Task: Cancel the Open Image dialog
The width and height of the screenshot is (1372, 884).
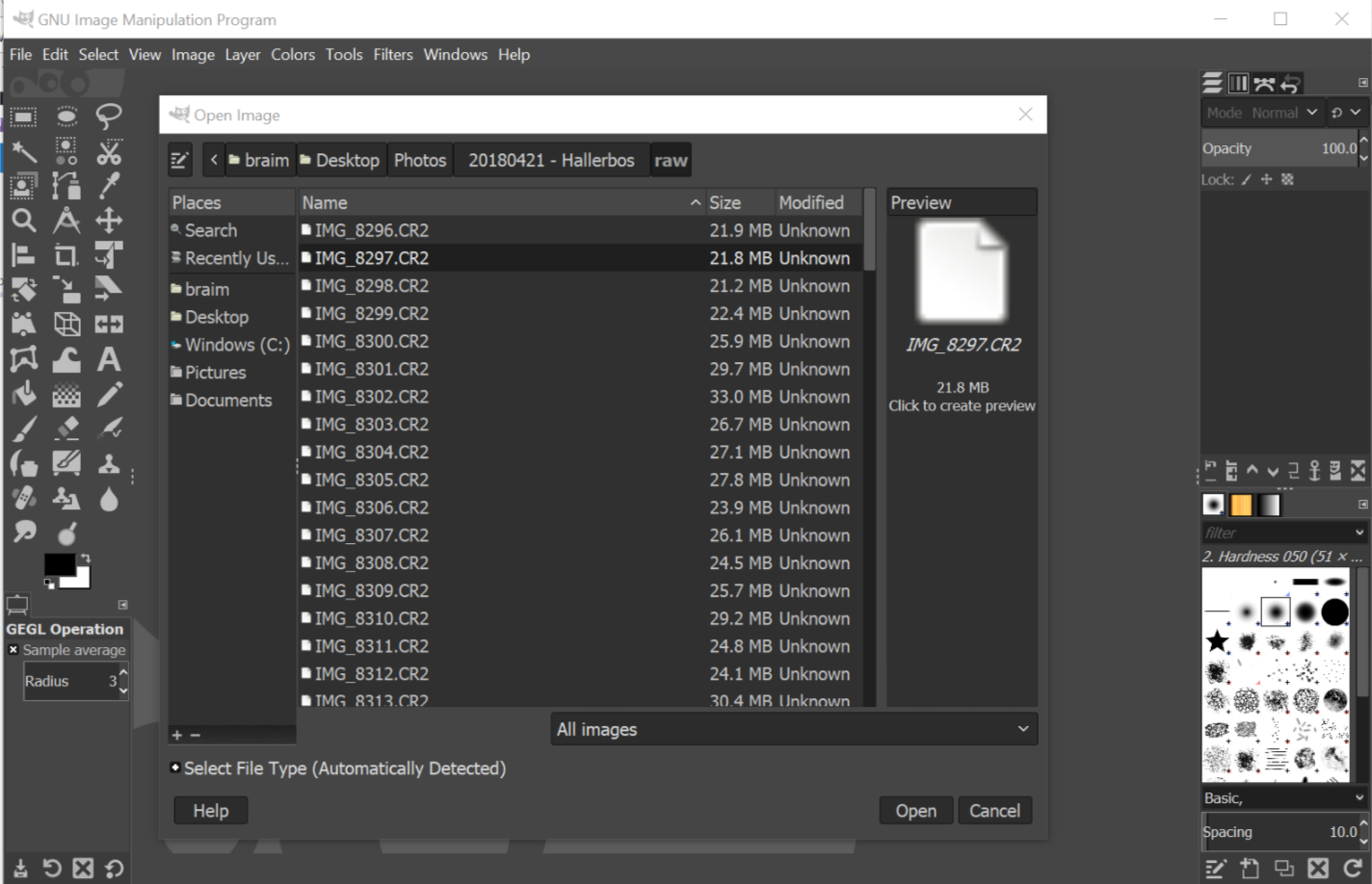Action: coord(994,811)
